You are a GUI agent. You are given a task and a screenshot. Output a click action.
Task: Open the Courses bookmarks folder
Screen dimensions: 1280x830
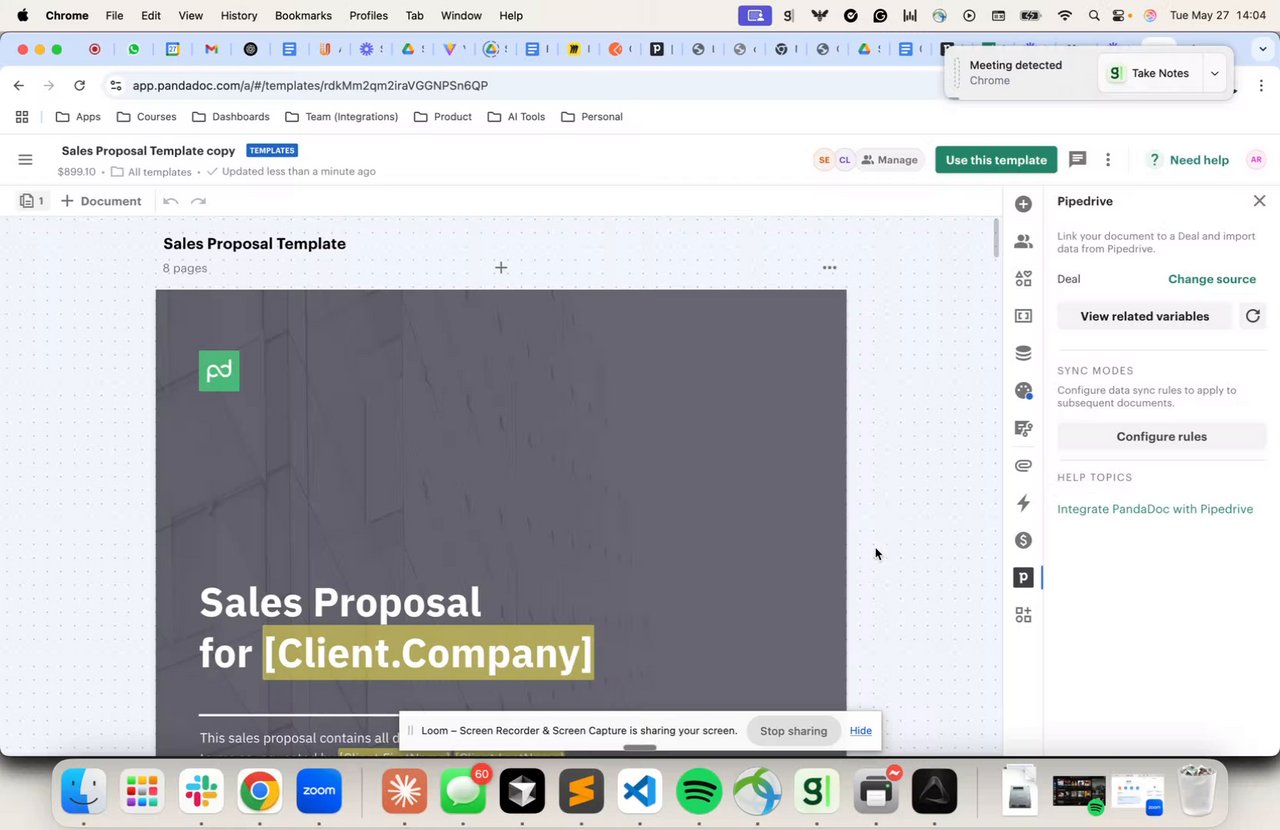[x=146, y=117]
